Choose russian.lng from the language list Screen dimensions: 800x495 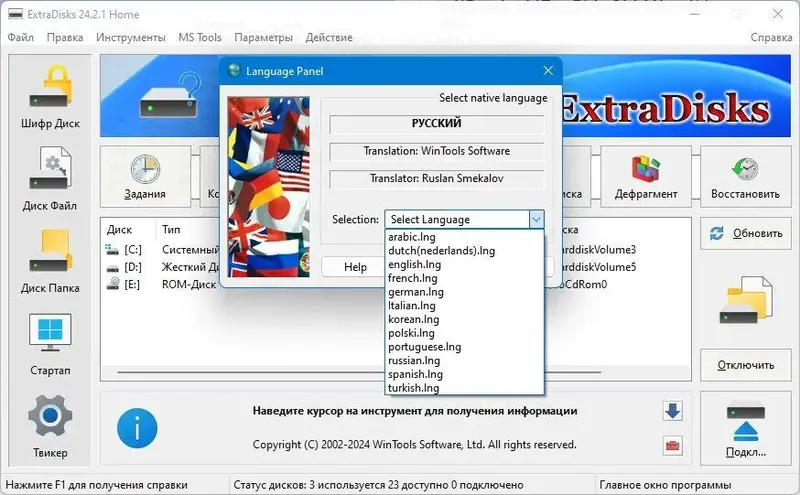(464, 361)
